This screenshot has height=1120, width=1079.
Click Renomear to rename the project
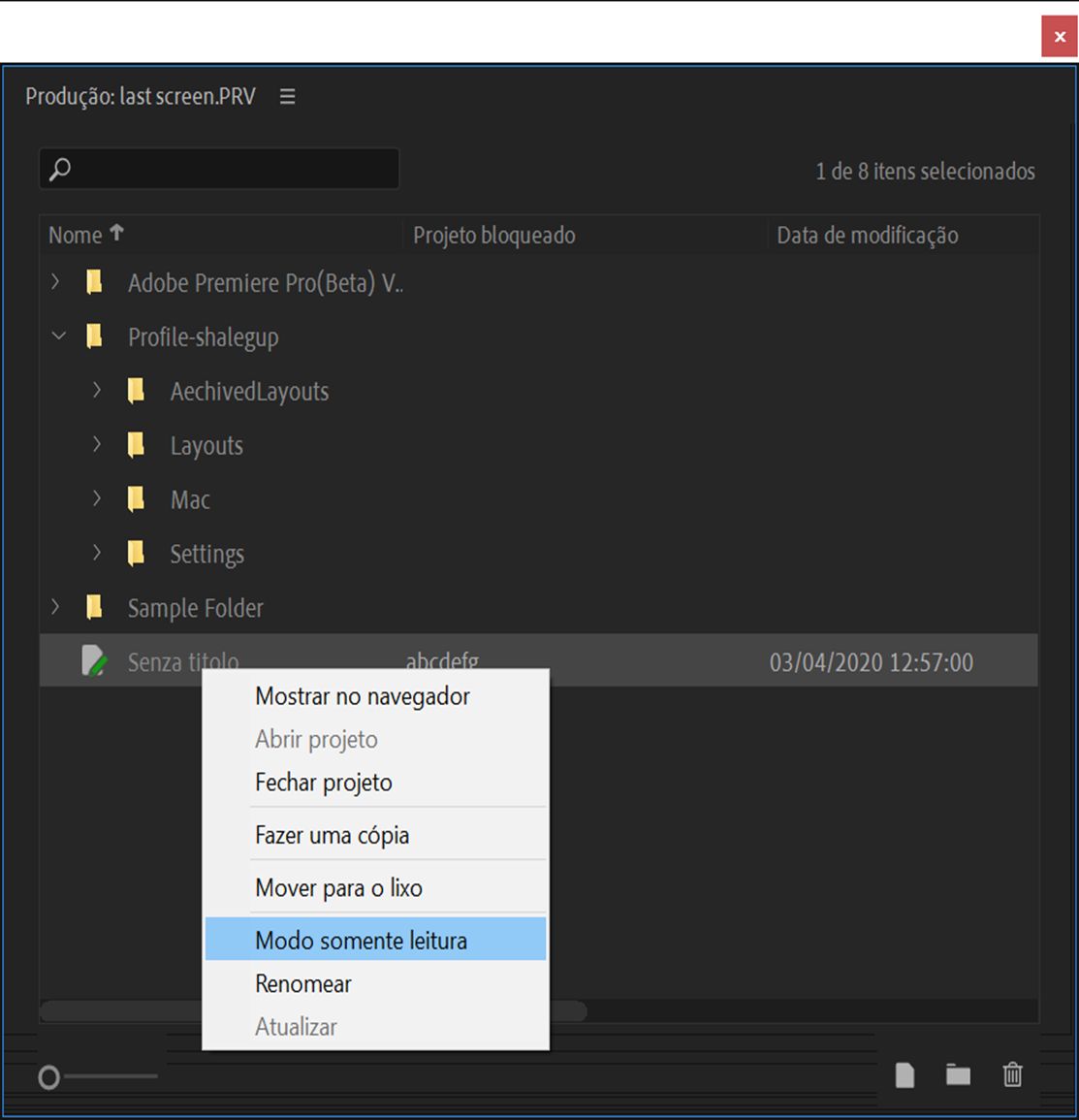coord(302,983)
